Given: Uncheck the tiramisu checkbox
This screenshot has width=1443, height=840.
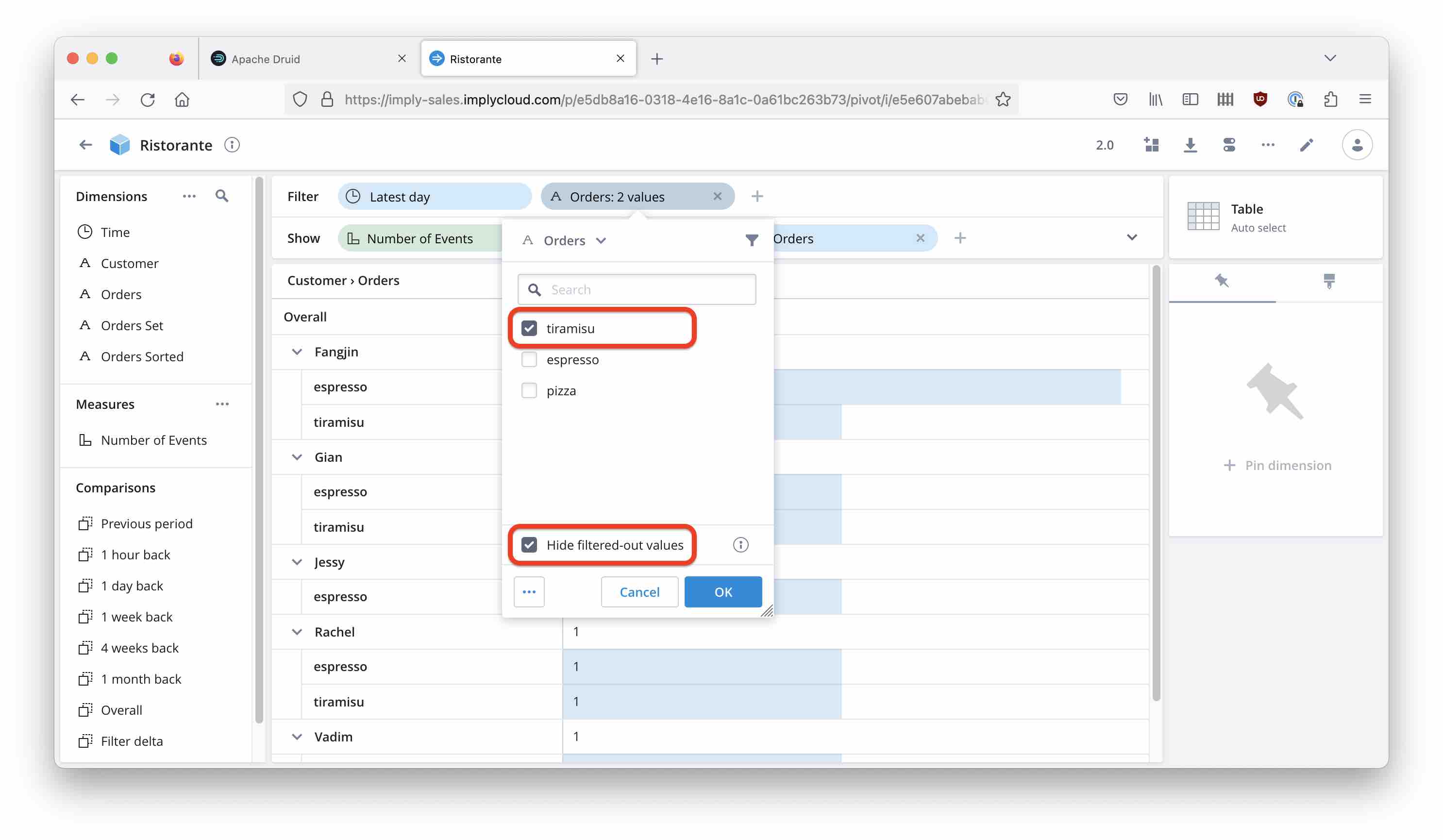Looking at the screenshot, I should click(529, 329).
